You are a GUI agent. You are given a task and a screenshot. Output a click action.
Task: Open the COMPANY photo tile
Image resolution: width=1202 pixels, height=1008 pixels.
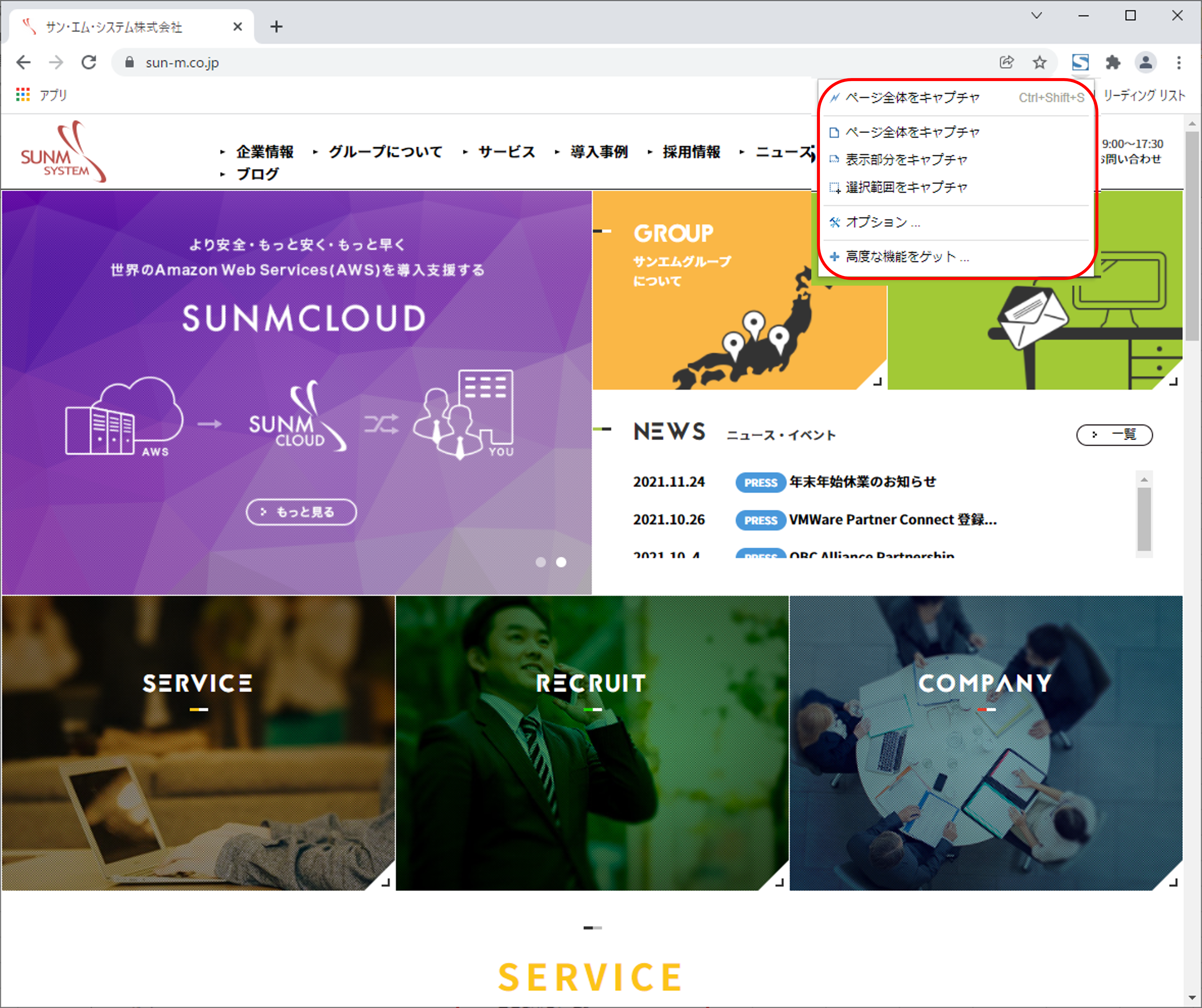tap(986, 743)
